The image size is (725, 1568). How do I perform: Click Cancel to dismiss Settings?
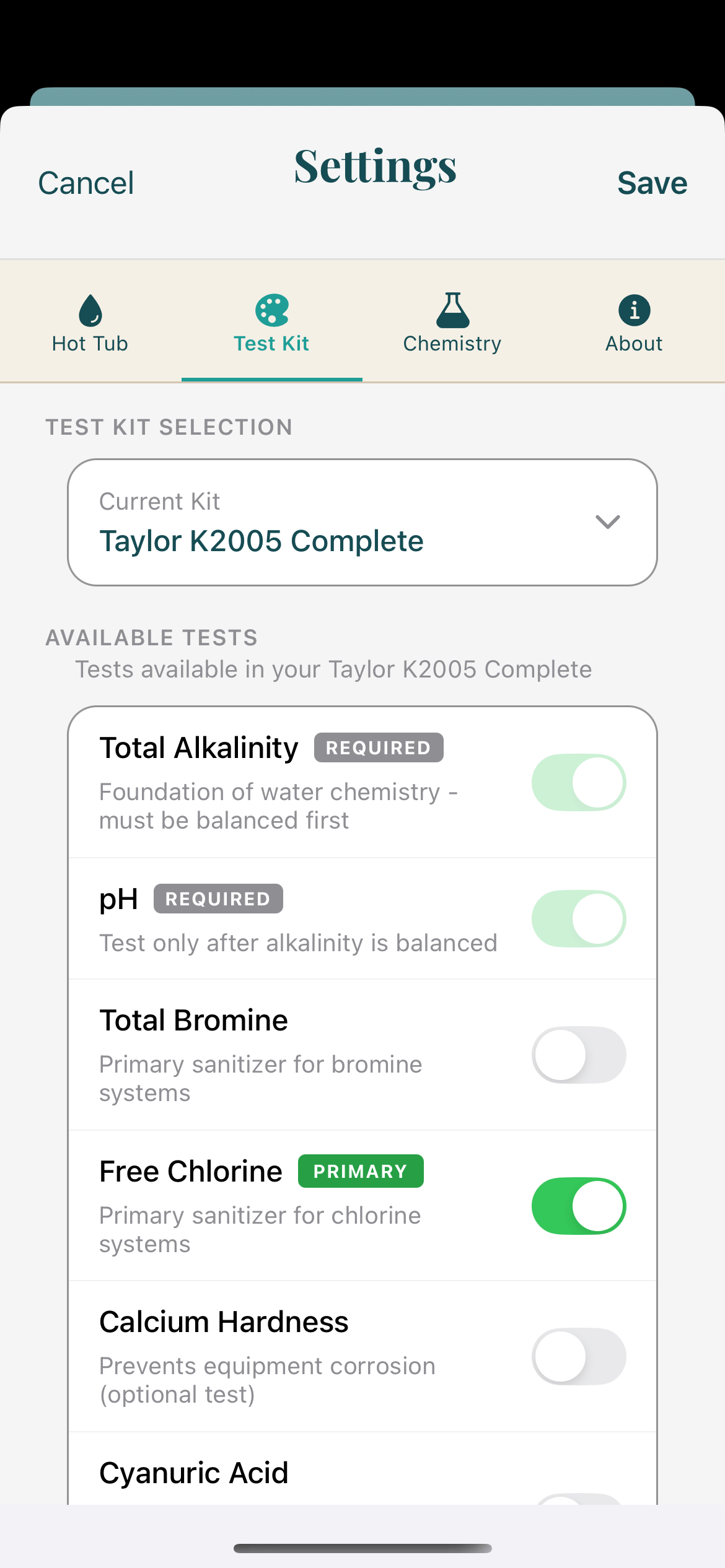86,181
